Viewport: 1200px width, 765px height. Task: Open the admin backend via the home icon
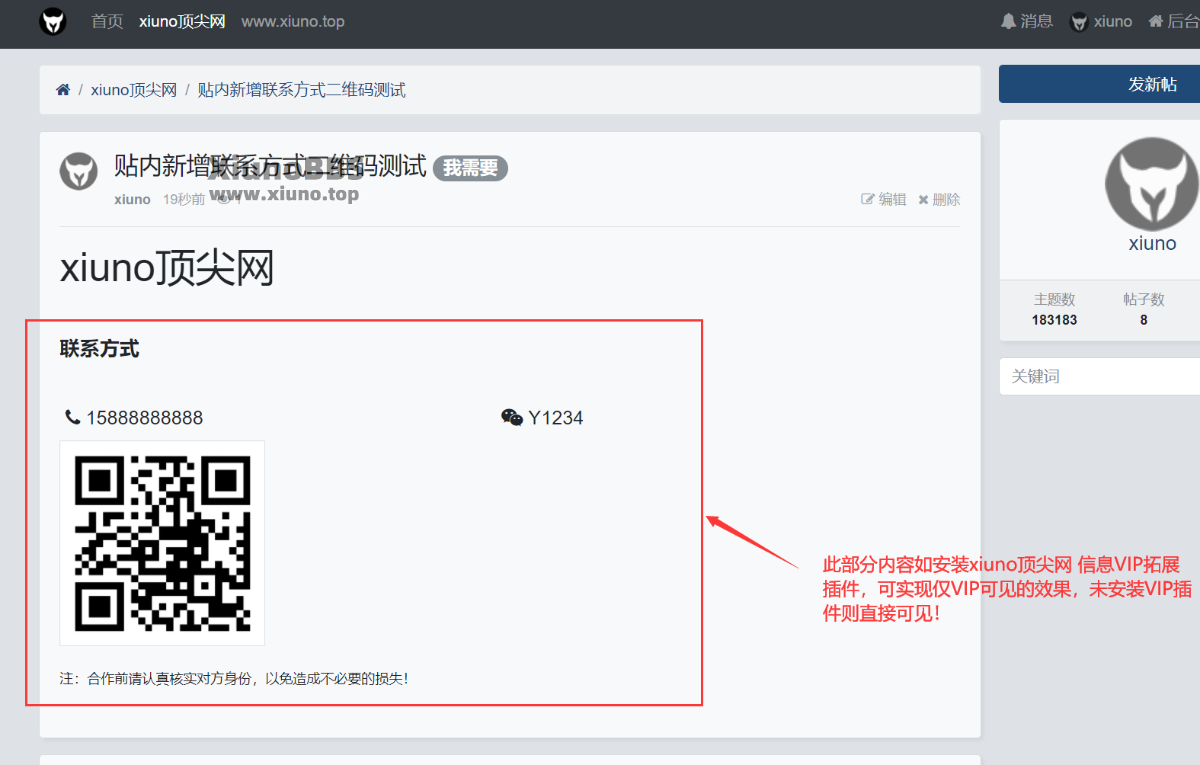[1155, 21]
